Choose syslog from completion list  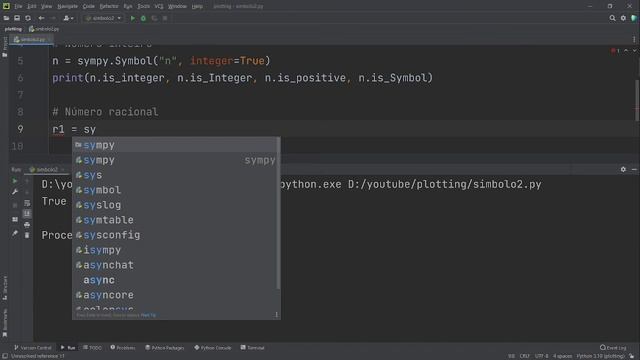[176, 205]
